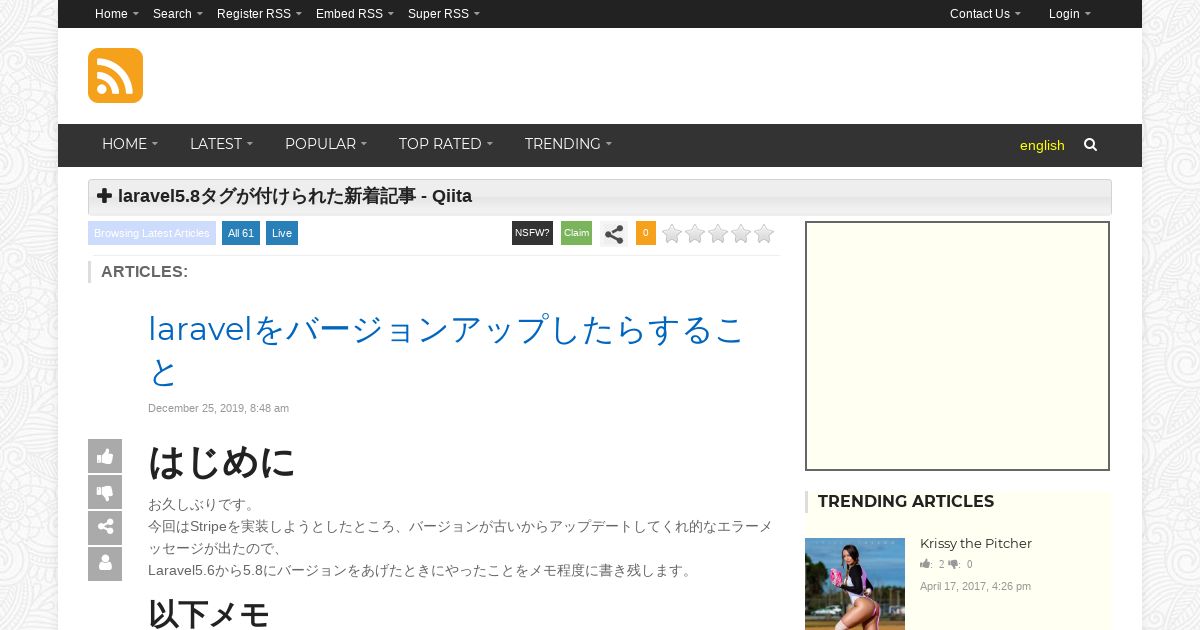Viewport: 1200px width, 630px height.
Task: Open the HOME main navigation item
Action: click(130, 144)
